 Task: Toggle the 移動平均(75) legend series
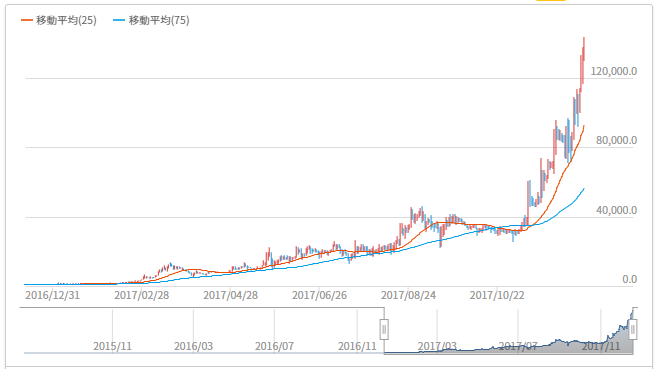151,20
